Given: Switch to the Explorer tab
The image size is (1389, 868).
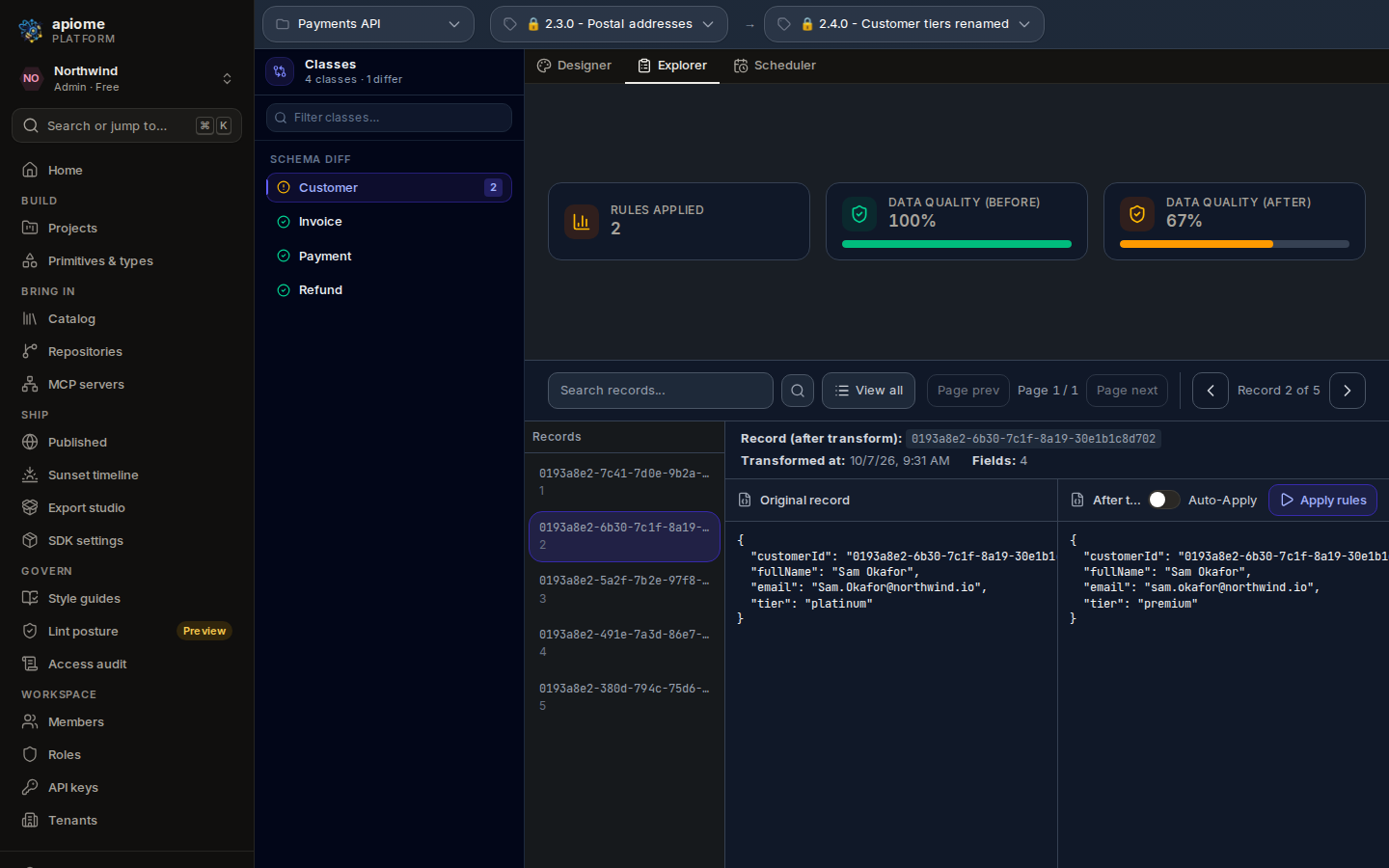Looking at the screenshot, I should pyautogui.click(x=672, y=66).
